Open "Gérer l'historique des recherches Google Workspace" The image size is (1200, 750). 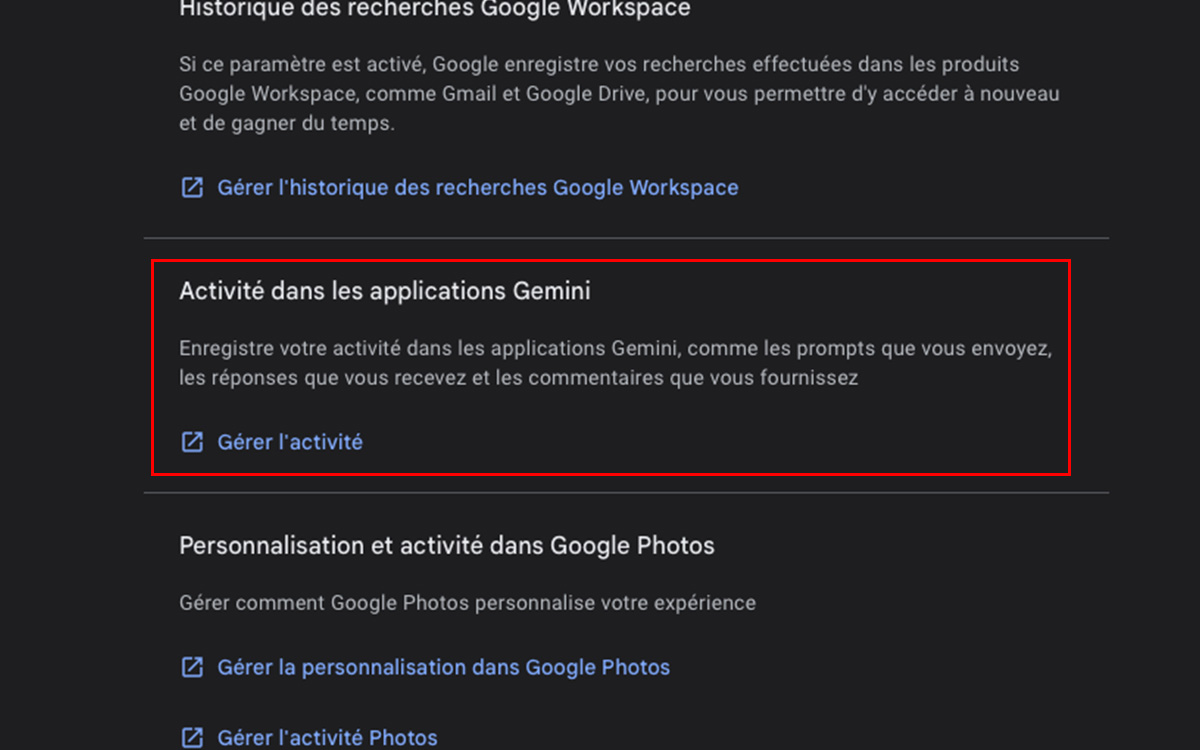tap(478, 187)
